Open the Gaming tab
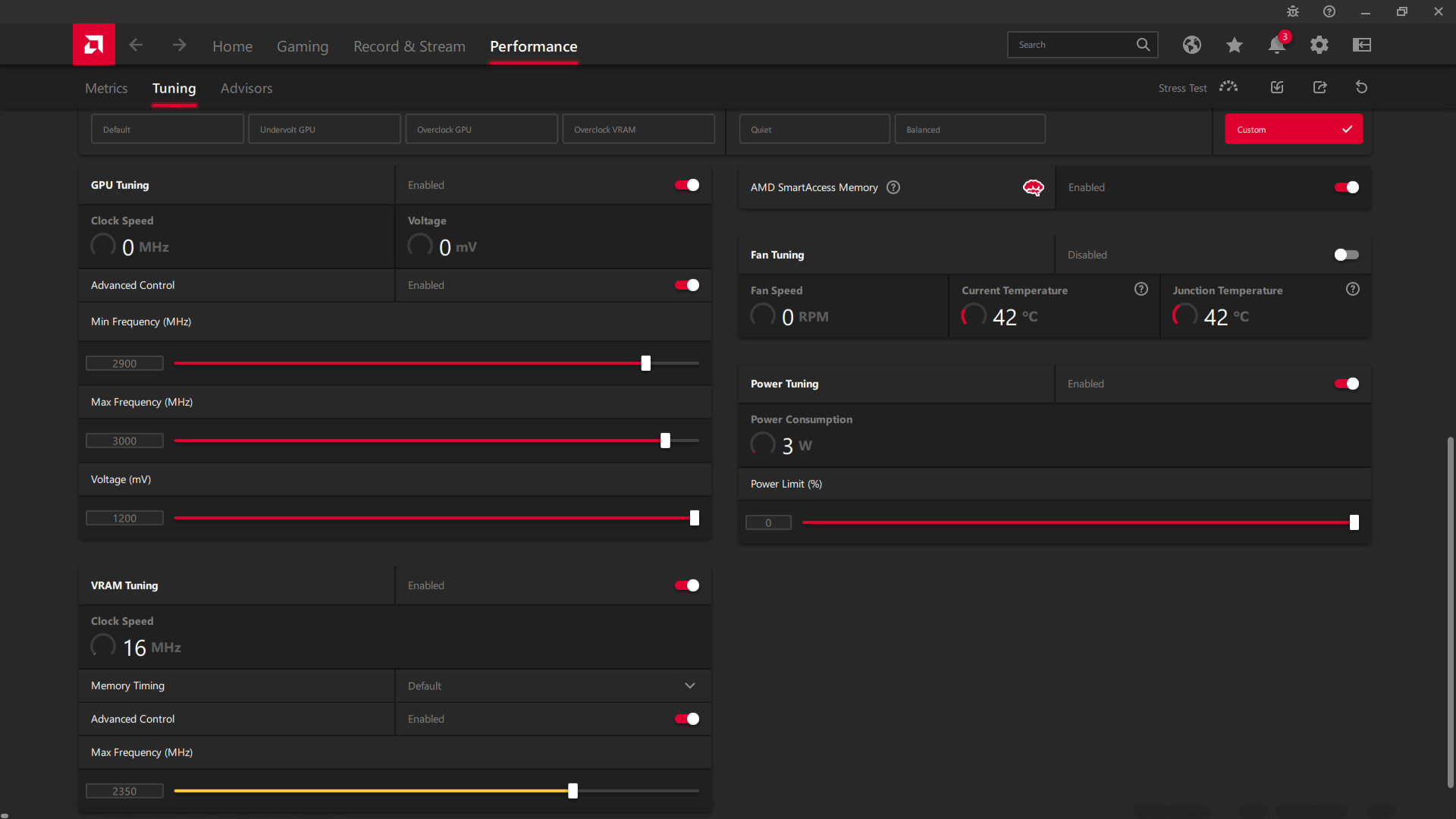The height and width of the screenshot is (819, 1456). click(x=303, y=46)
